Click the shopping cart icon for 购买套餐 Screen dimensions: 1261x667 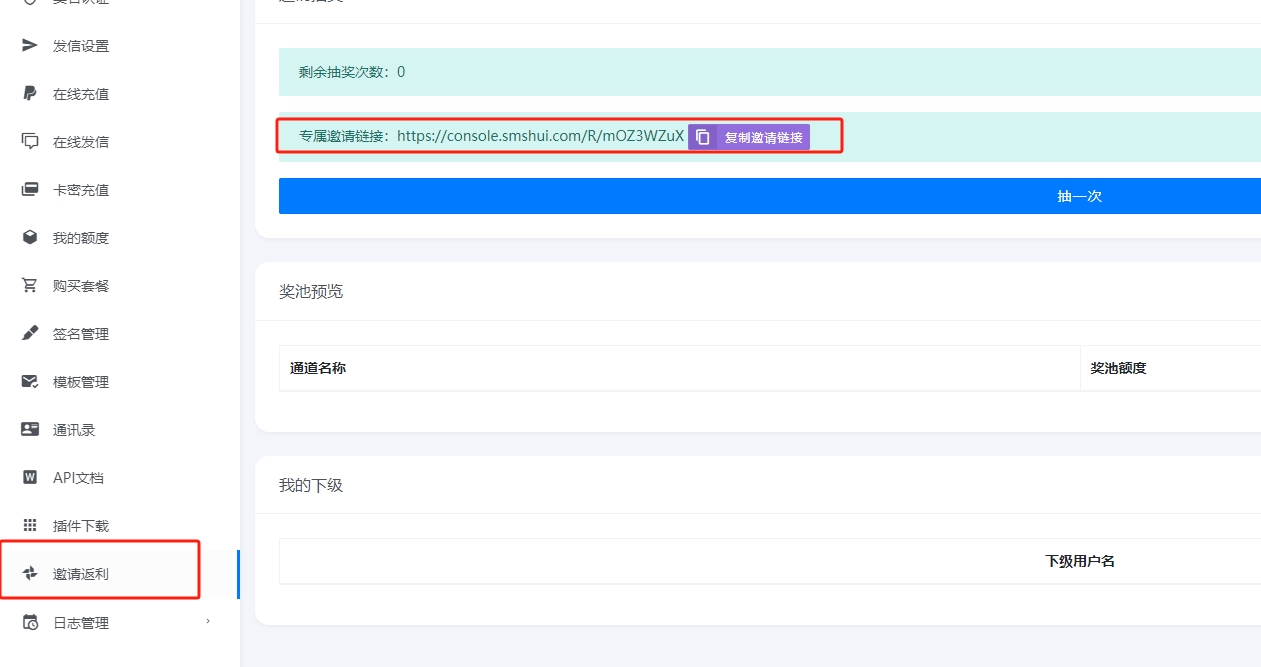click(x=30, y=285)
